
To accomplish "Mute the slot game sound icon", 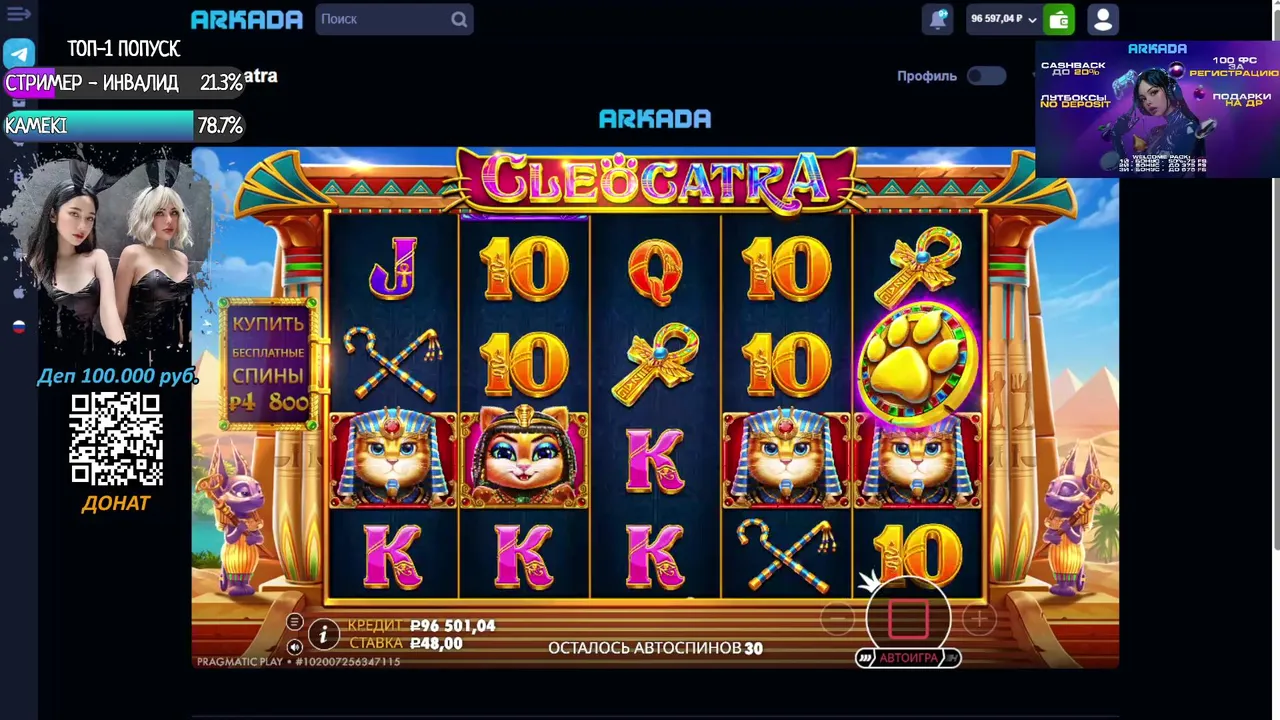I will [x=294, y=647].
